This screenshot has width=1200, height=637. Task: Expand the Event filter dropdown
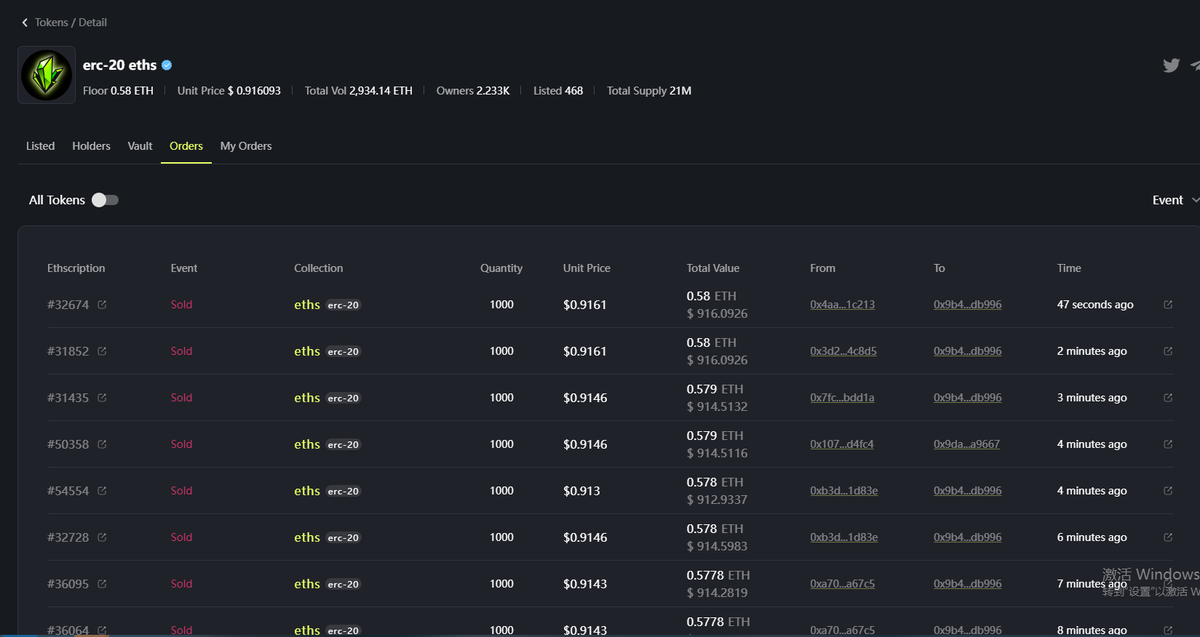(x=1175, y=200)
